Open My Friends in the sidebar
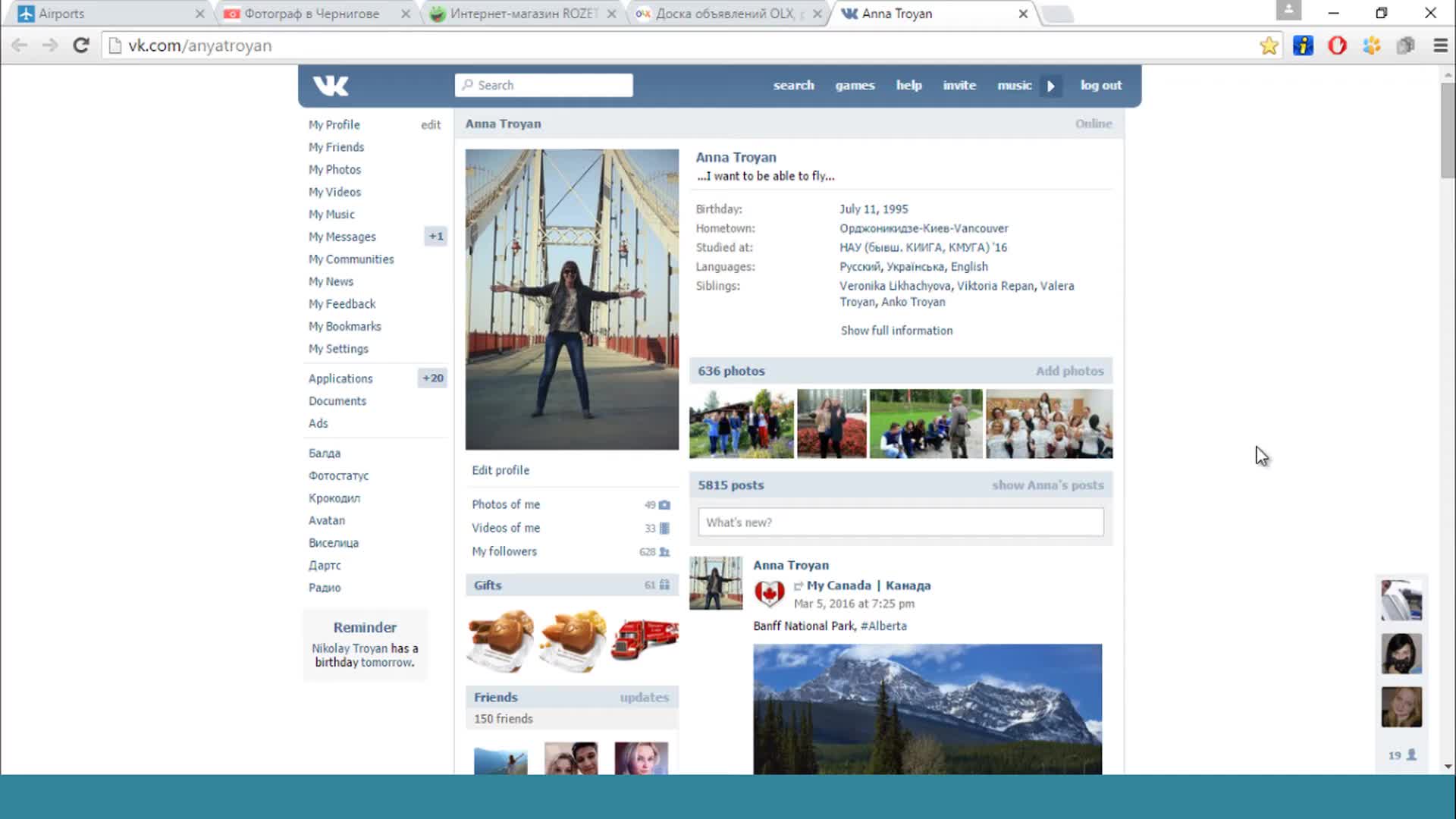This screenshot has height=819, width=1456. point(336,147)
